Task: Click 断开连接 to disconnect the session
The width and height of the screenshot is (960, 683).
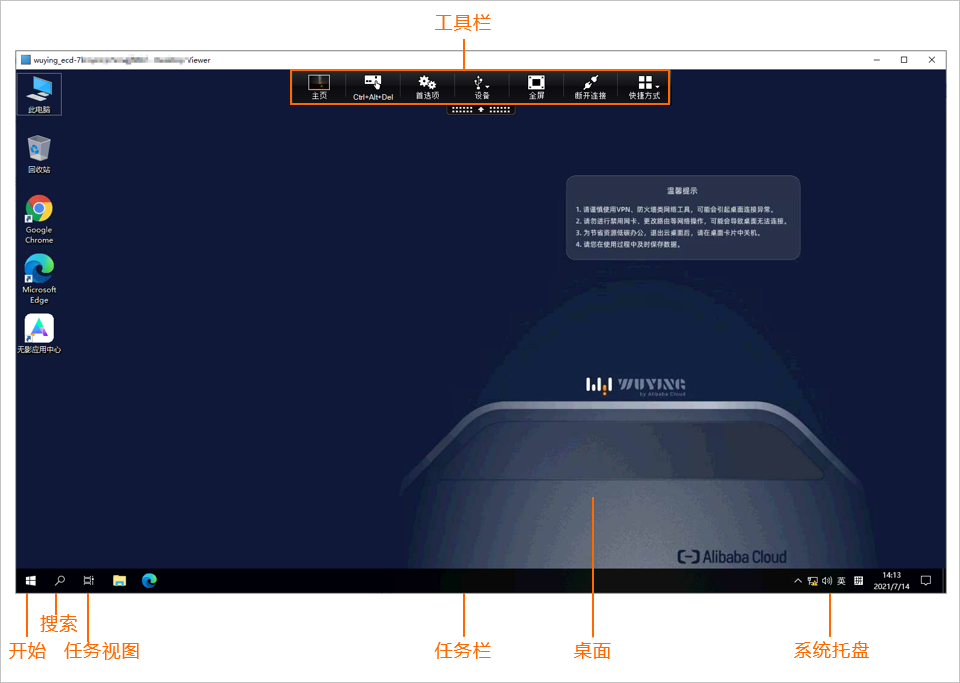Action: point(590,87)
